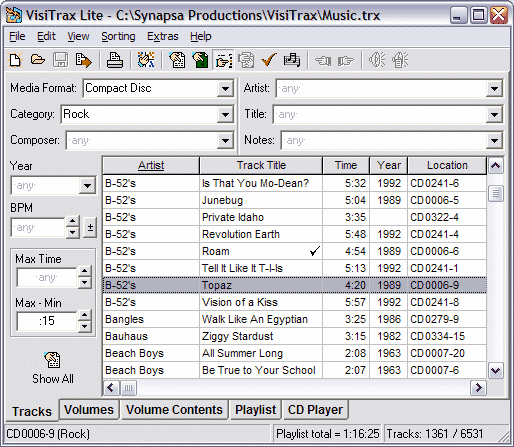
Task: Expand the Artist filter dropdown
Action: (494, 88)
